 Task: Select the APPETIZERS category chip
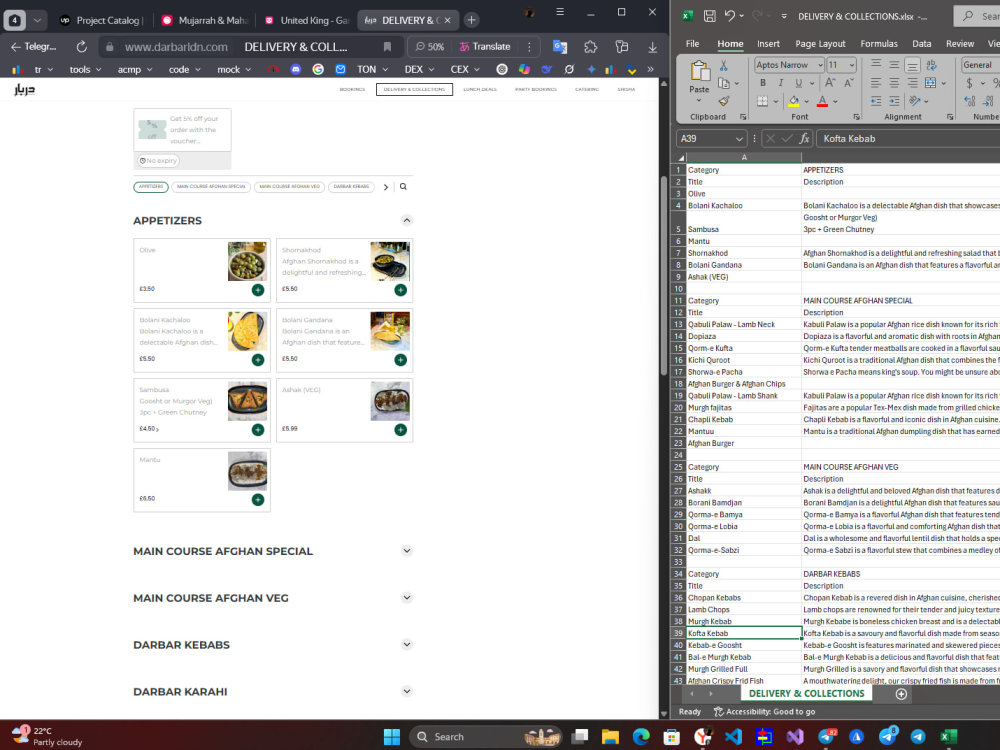[x=151, y=187]
